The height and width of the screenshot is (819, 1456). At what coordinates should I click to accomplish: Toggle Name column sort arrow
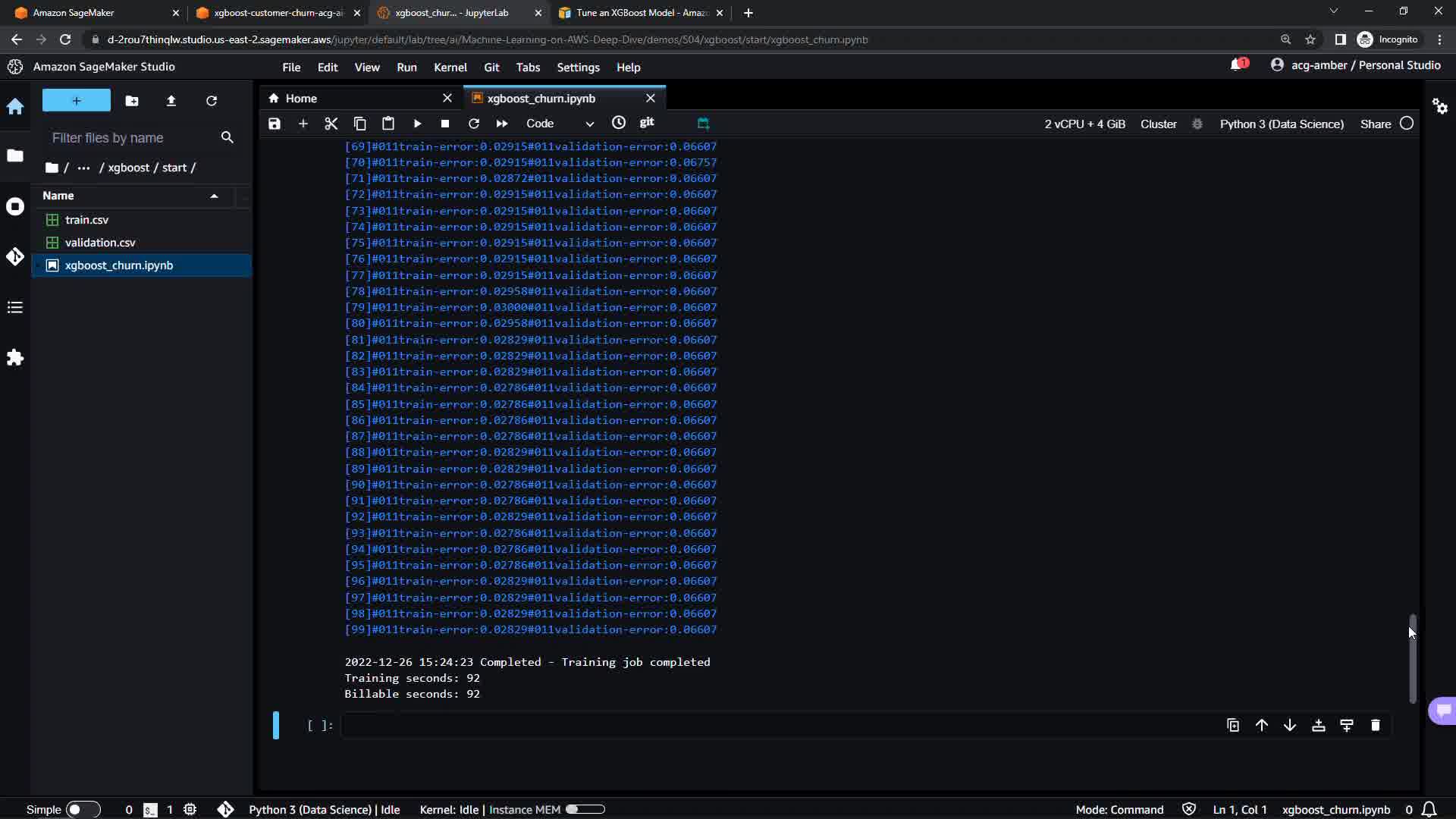point(215,196)
